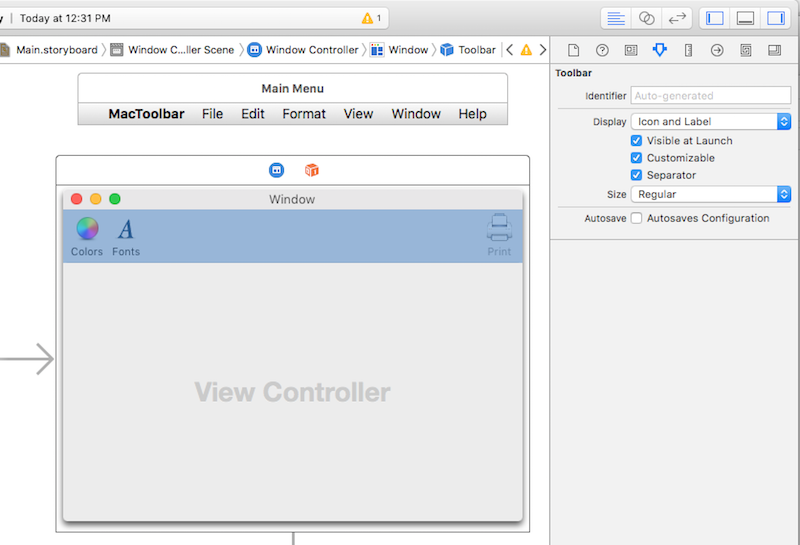Open the Bindings inspector icon
The width and height of the screenshot is (800, 545).
coord(746,50)
